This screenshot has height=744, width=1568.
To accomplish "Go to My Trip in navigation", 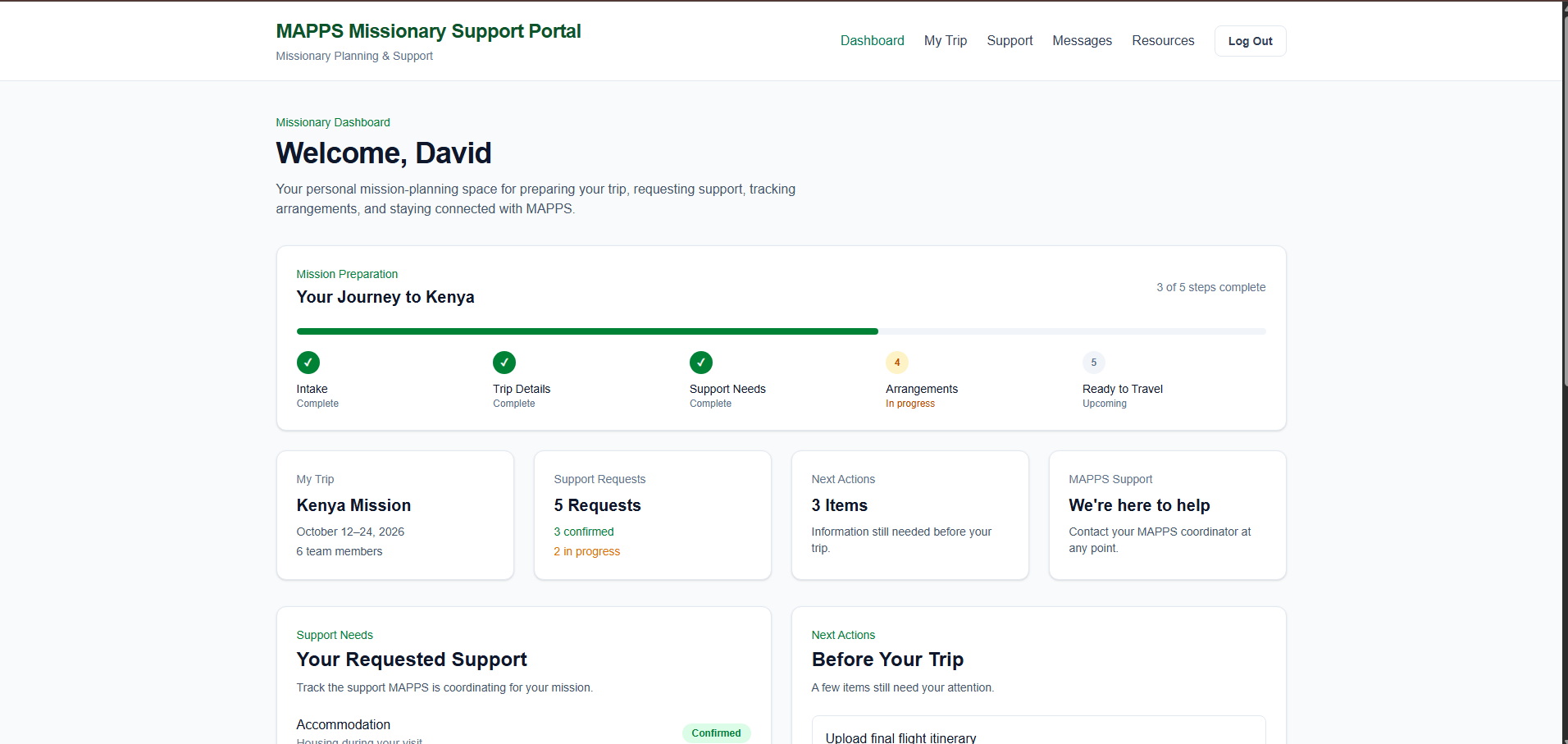I will click(946, 40).
